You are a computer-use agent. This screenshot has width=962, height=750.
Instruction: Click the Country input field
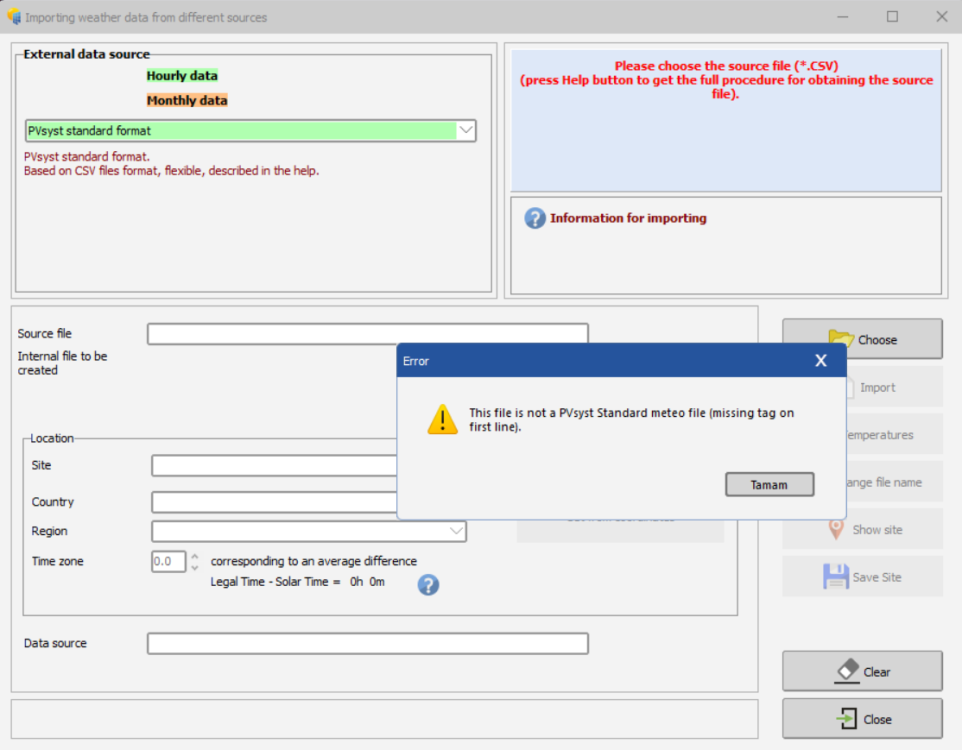[275, 502]
